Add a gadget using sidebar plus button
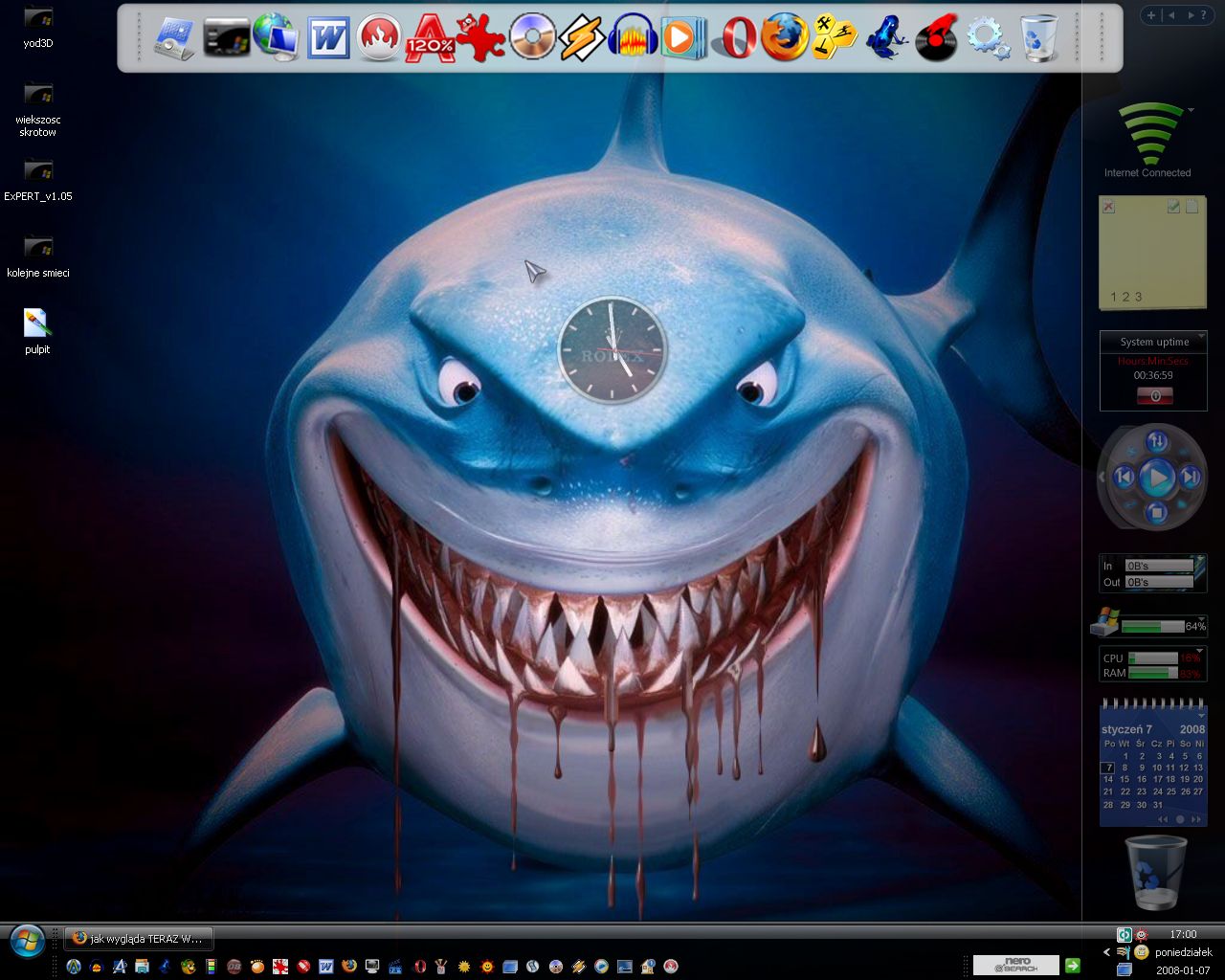The height and width of the screenshot is (980, 1225). [1151, 15]
